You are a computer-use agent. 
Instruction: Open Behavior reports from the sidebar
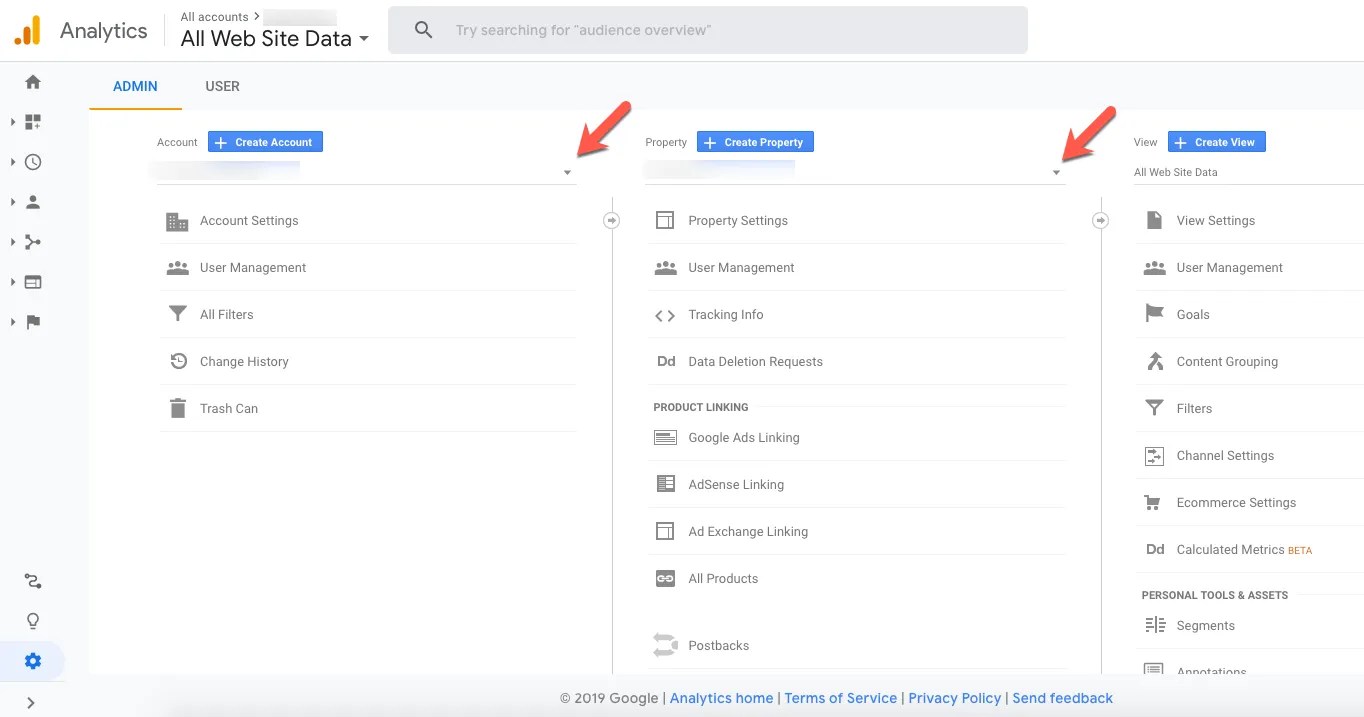[32, 281]
